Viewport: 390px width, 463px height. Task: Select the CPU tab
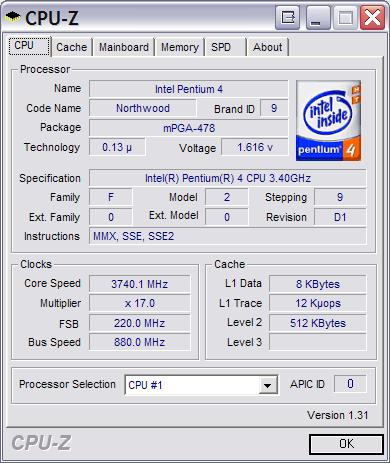[29, 46]
